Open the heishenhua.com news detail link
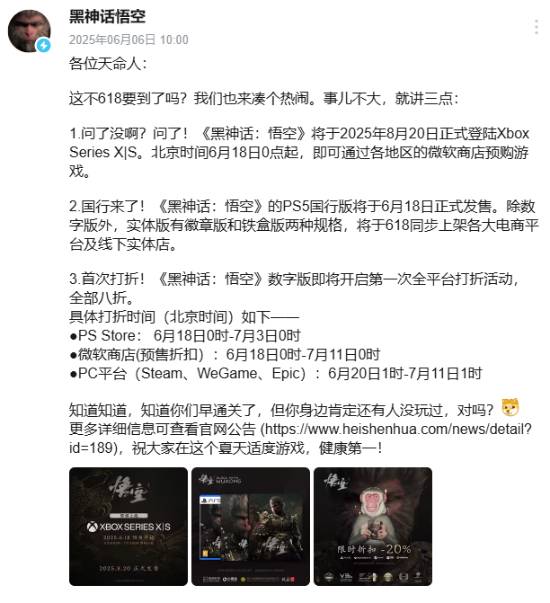This screenshot has width=550, height=603. (x=300, y=438)
